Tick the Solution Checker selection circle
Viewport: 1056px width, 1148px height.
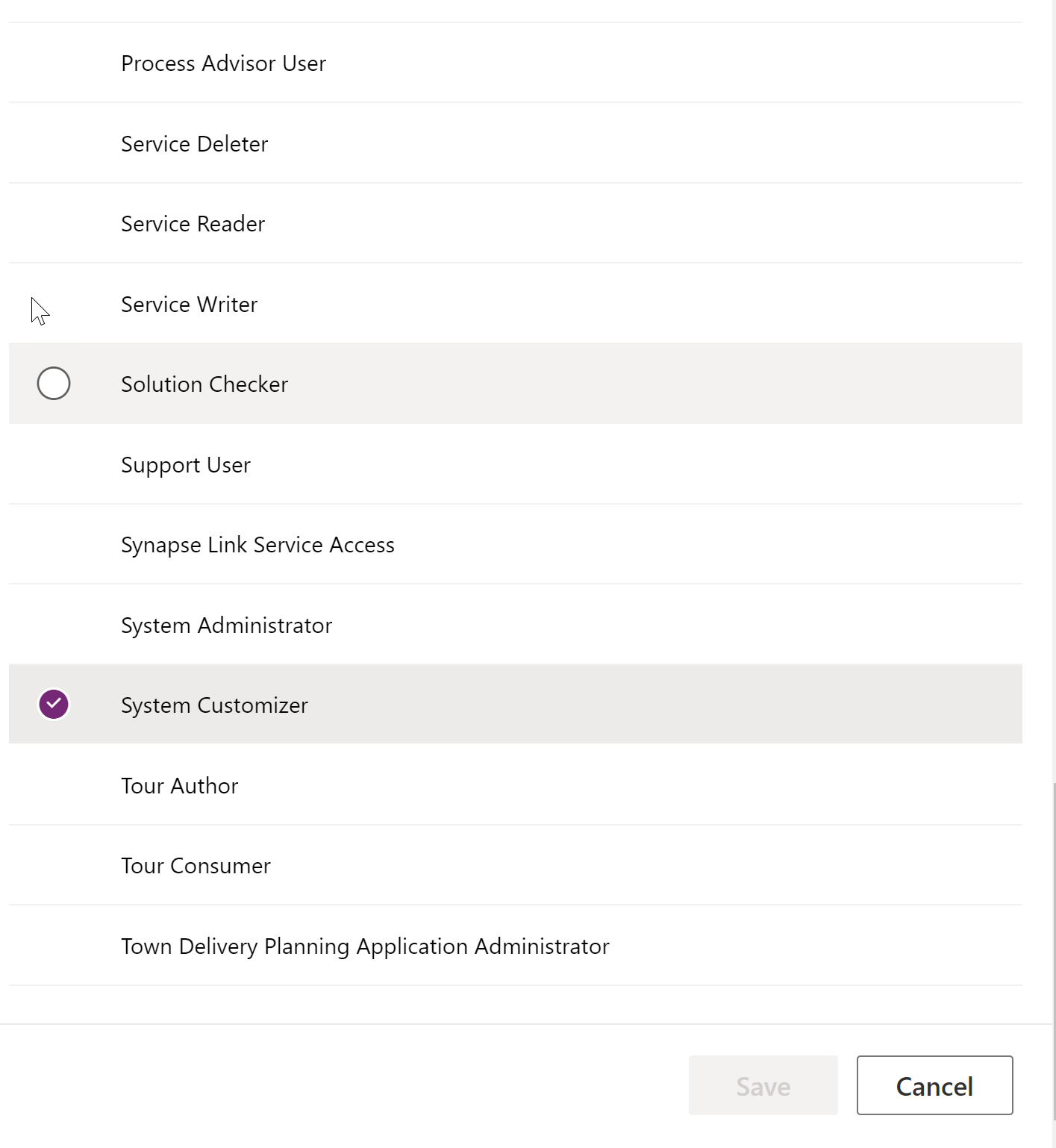54,384
